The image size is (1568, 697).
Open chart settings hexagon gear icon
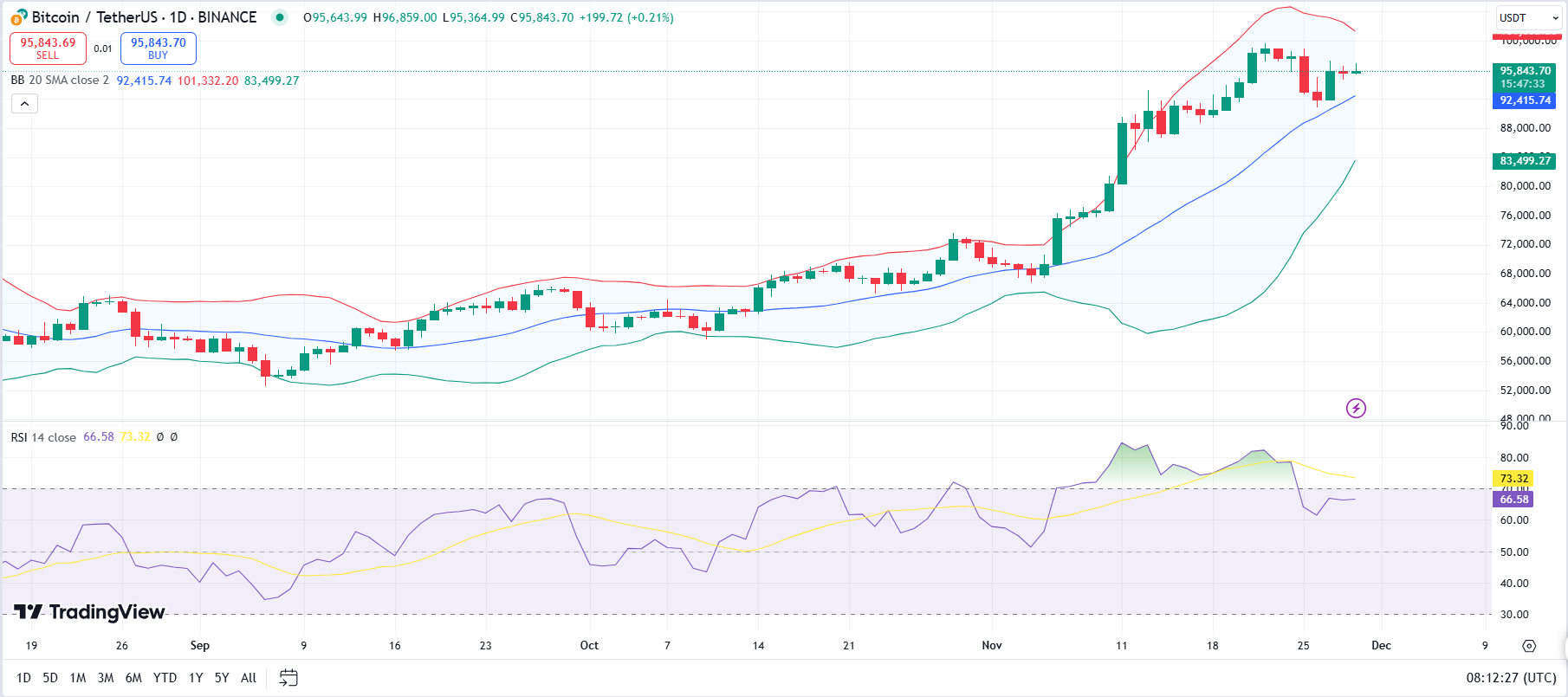1529,646
